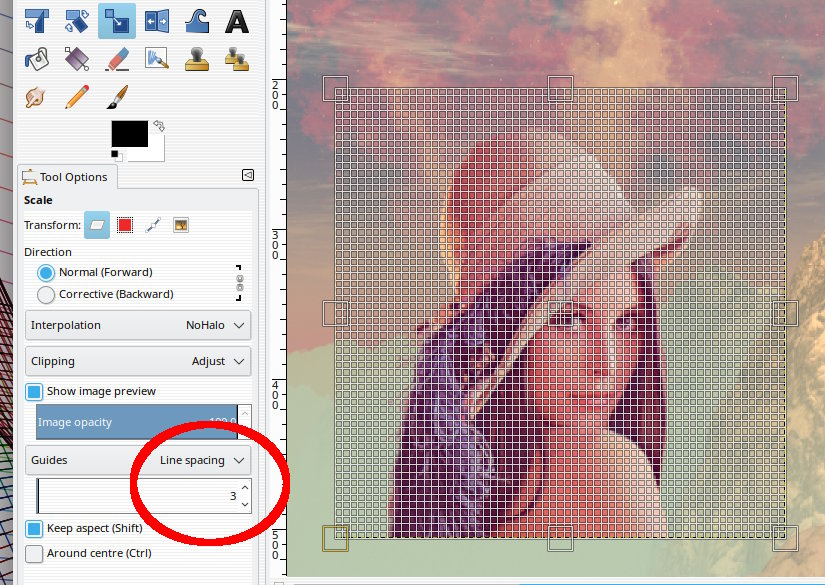
Task: Click the top-middle scale handle on canvas
Action: tap(560, 88)
